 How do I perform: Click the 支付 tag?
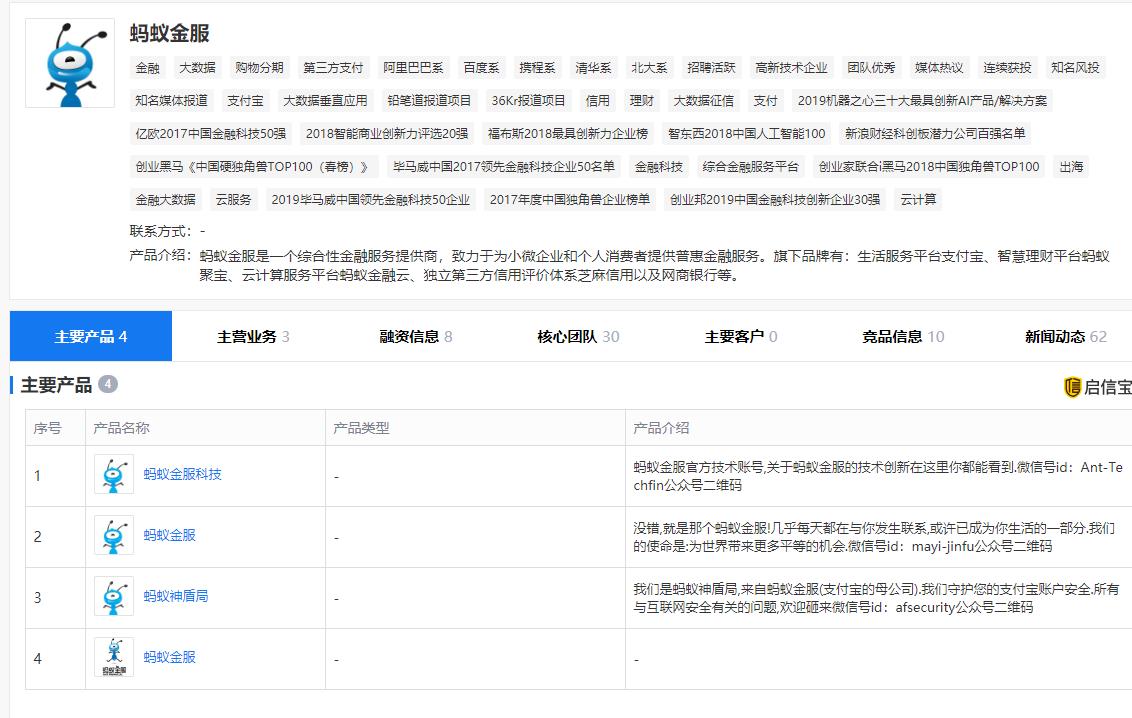765,101
